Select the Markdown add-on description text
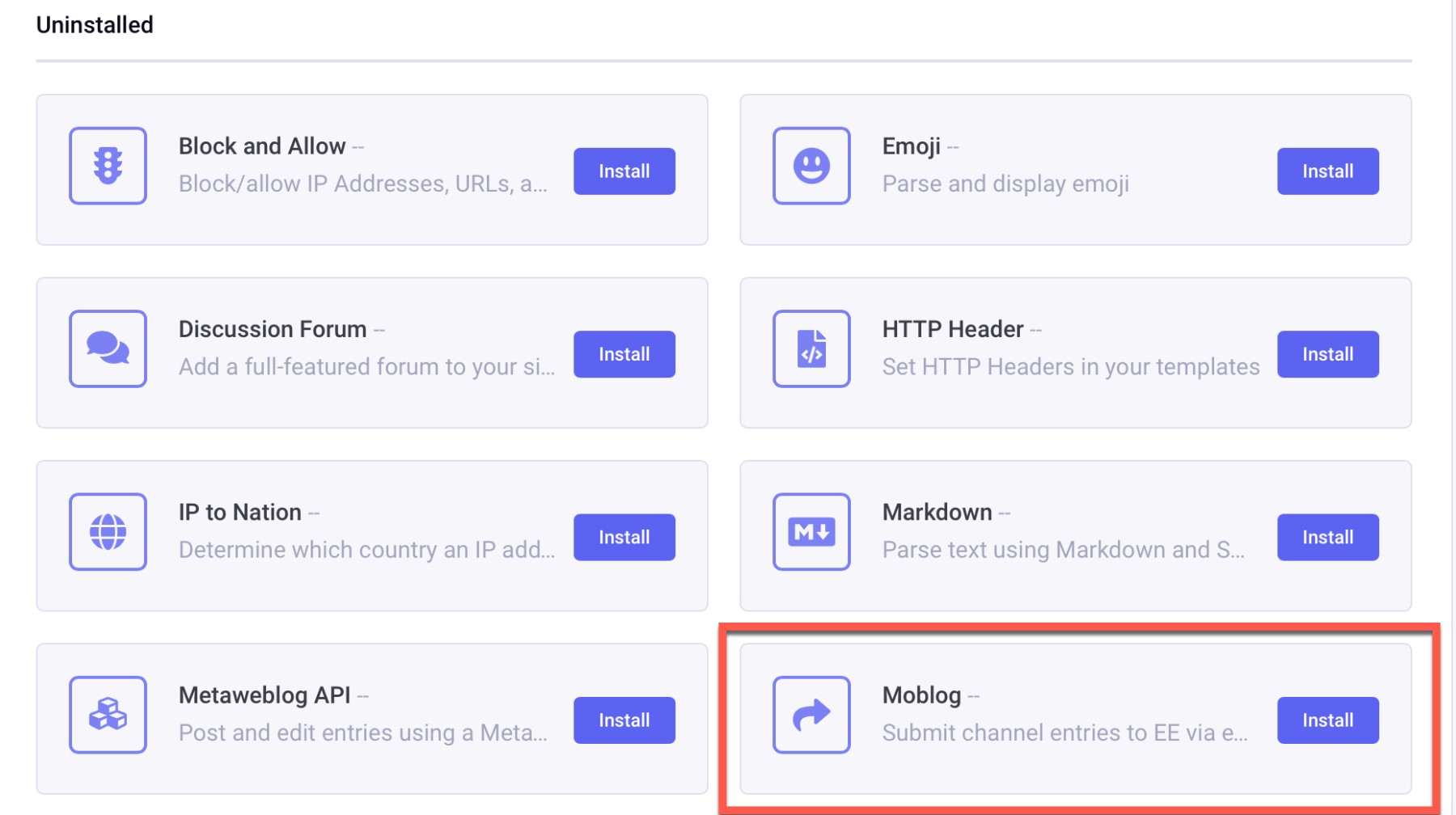1456x815 pixels. 1063,550
